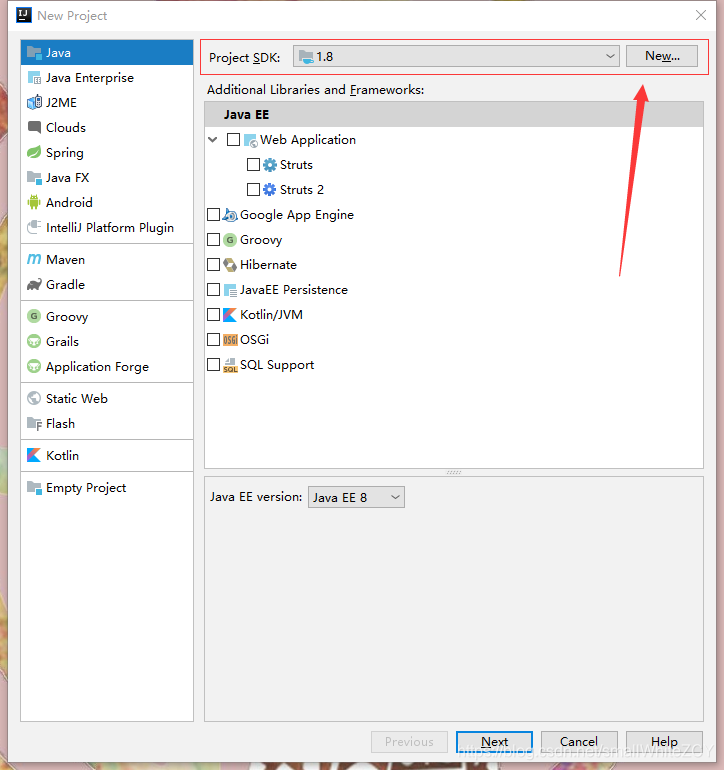Click the Static Web globe icon
The image size is (724, 770).
[x=34, y=398]
